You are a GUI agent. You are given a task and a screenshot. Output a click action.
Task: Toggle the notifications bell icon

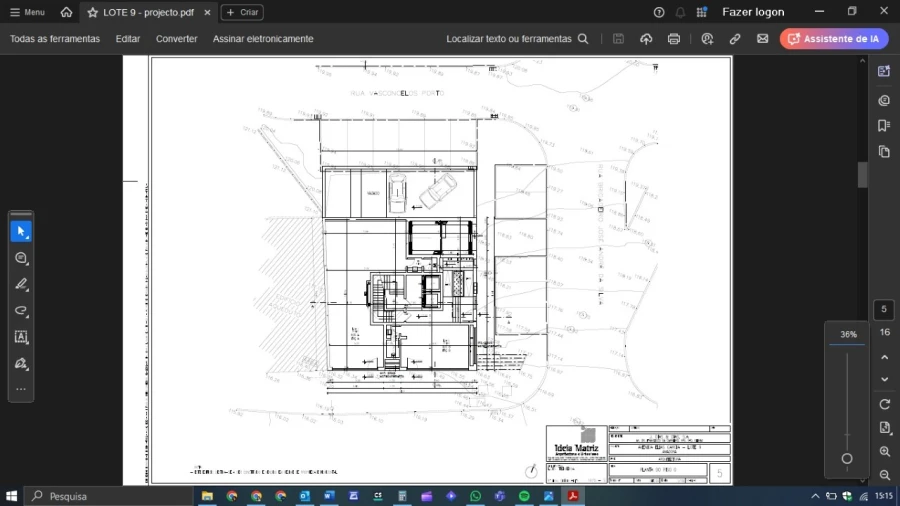pyautogui.click(x=680, y=12)
